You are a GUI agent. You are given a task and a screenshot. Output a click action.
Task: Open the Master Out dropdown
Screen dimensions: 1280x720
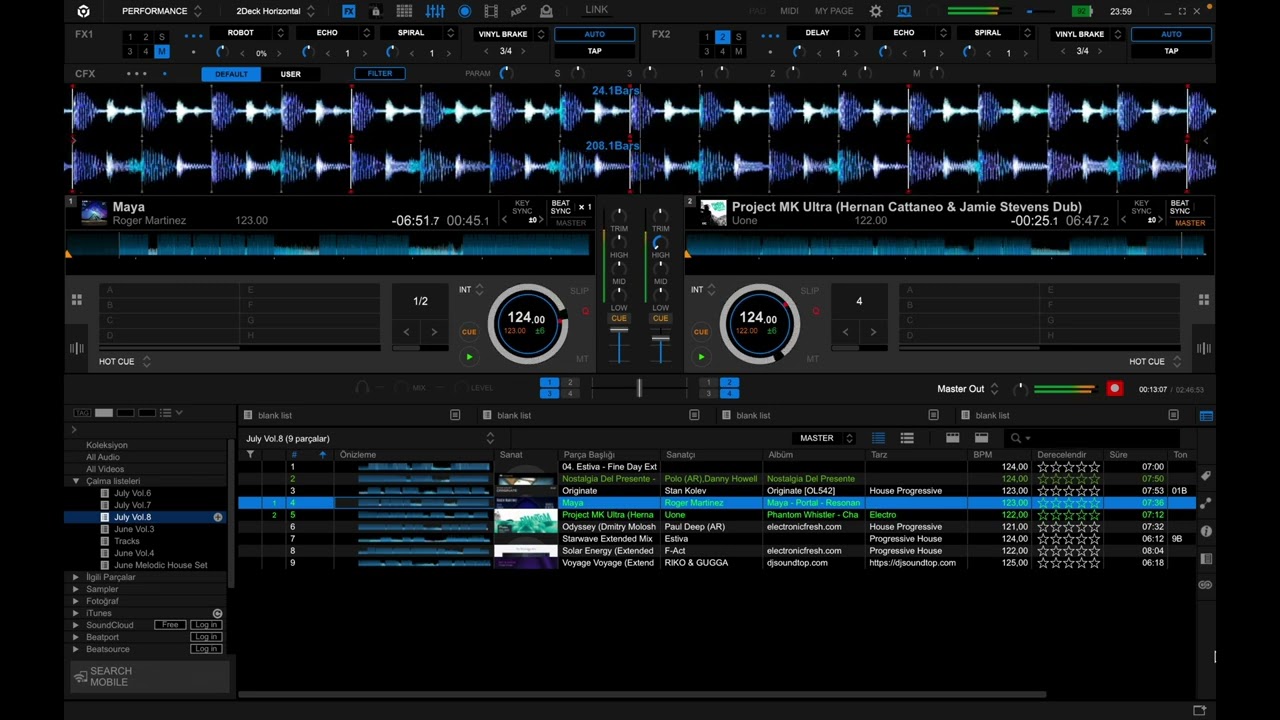point(968,389)
